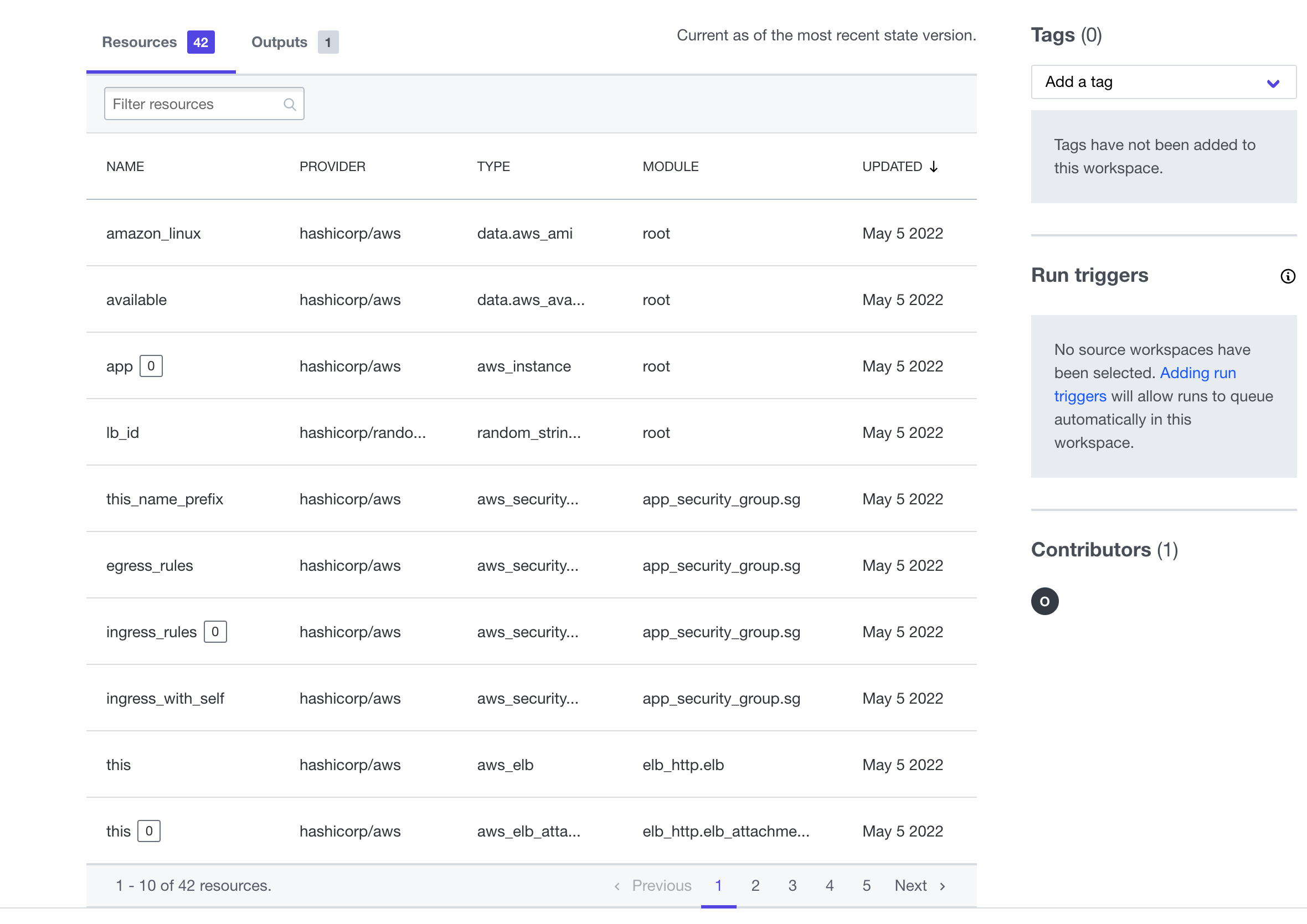This screenshot has width=1307, height=924.
Task: Click the index badge 0 beside app
Action: click(x=151, y=366)
